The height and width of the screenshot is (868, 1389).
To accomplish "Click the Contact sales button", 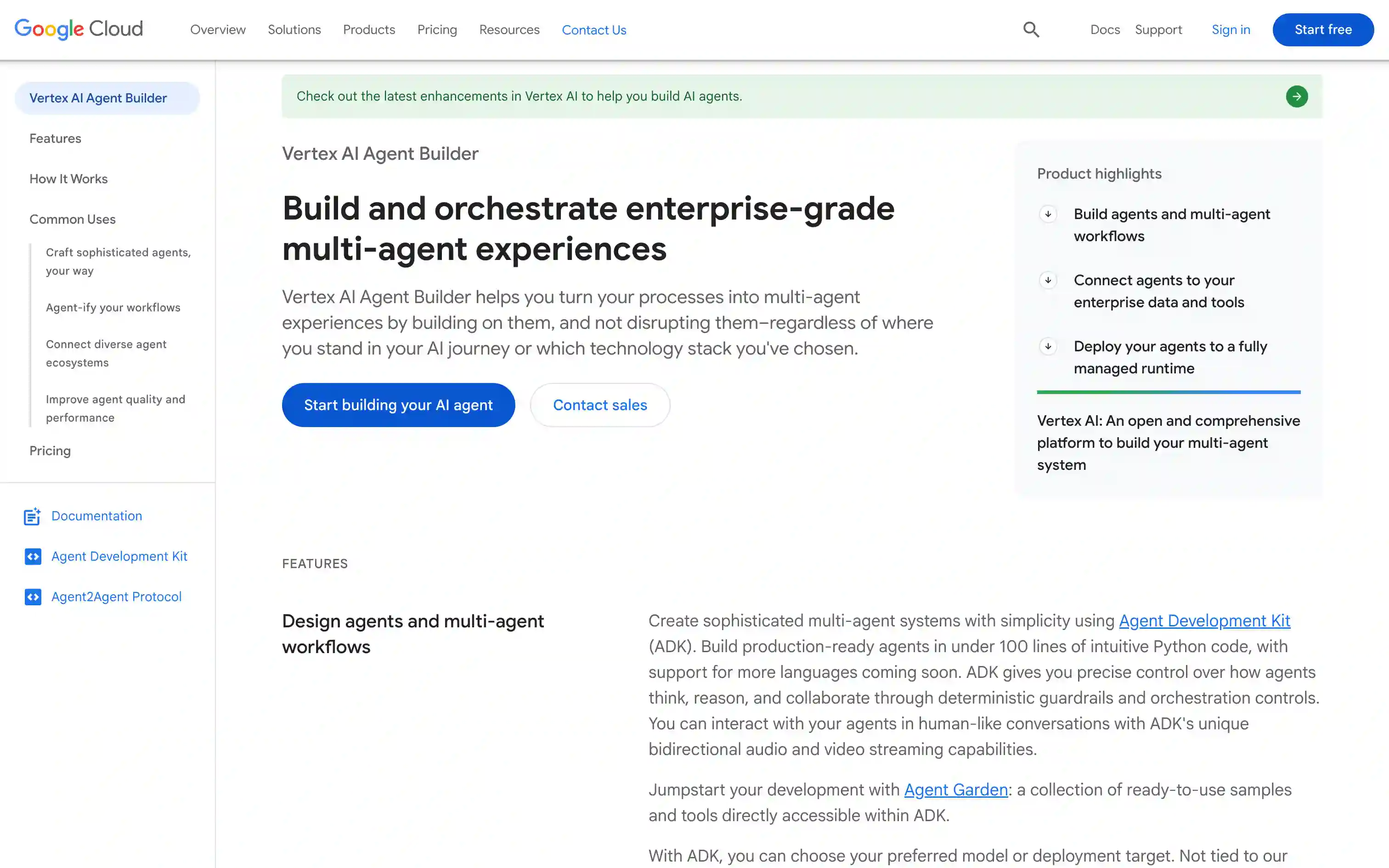I will tap(600, 405).
